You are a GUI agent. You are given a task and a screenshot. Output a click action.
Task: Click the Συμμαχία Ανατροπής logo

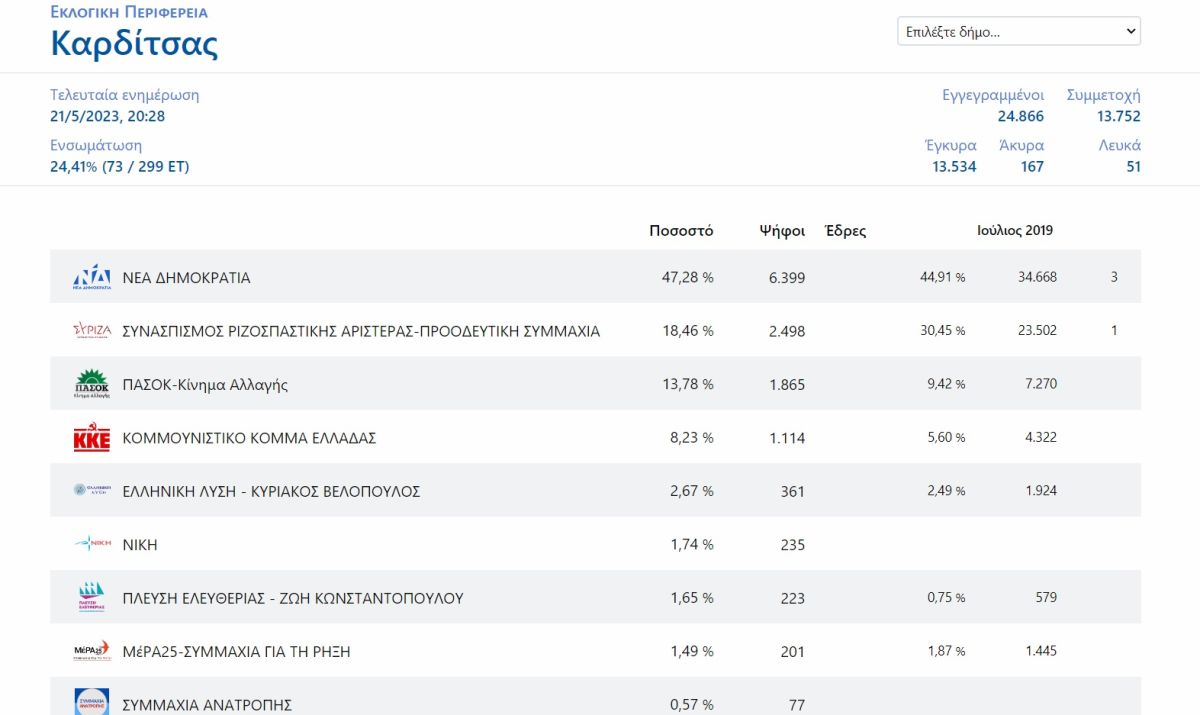click(x=92, y=702)
